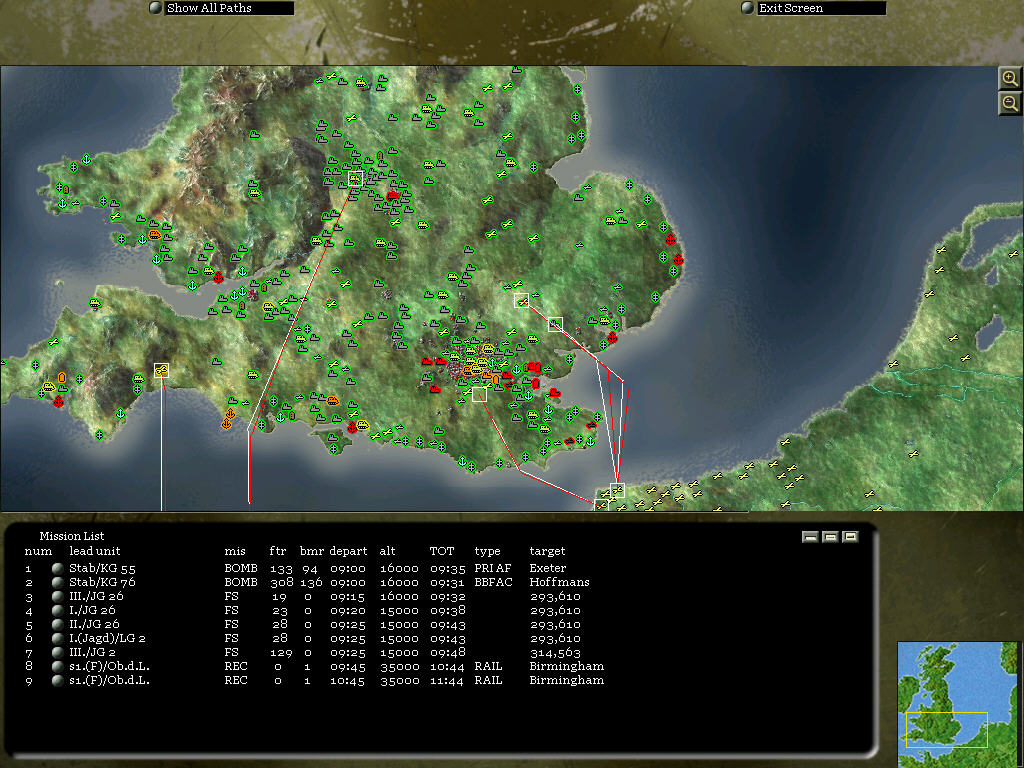Select bullet for mission 4 I./JG 26
This screenshot has width=1024, height=768.
57,611
